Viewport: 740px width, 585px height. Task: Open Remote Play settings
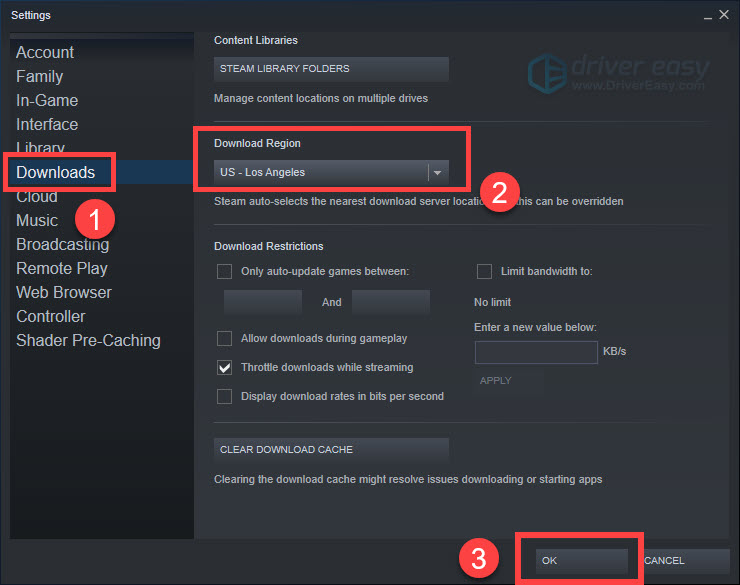coord(62,268)
